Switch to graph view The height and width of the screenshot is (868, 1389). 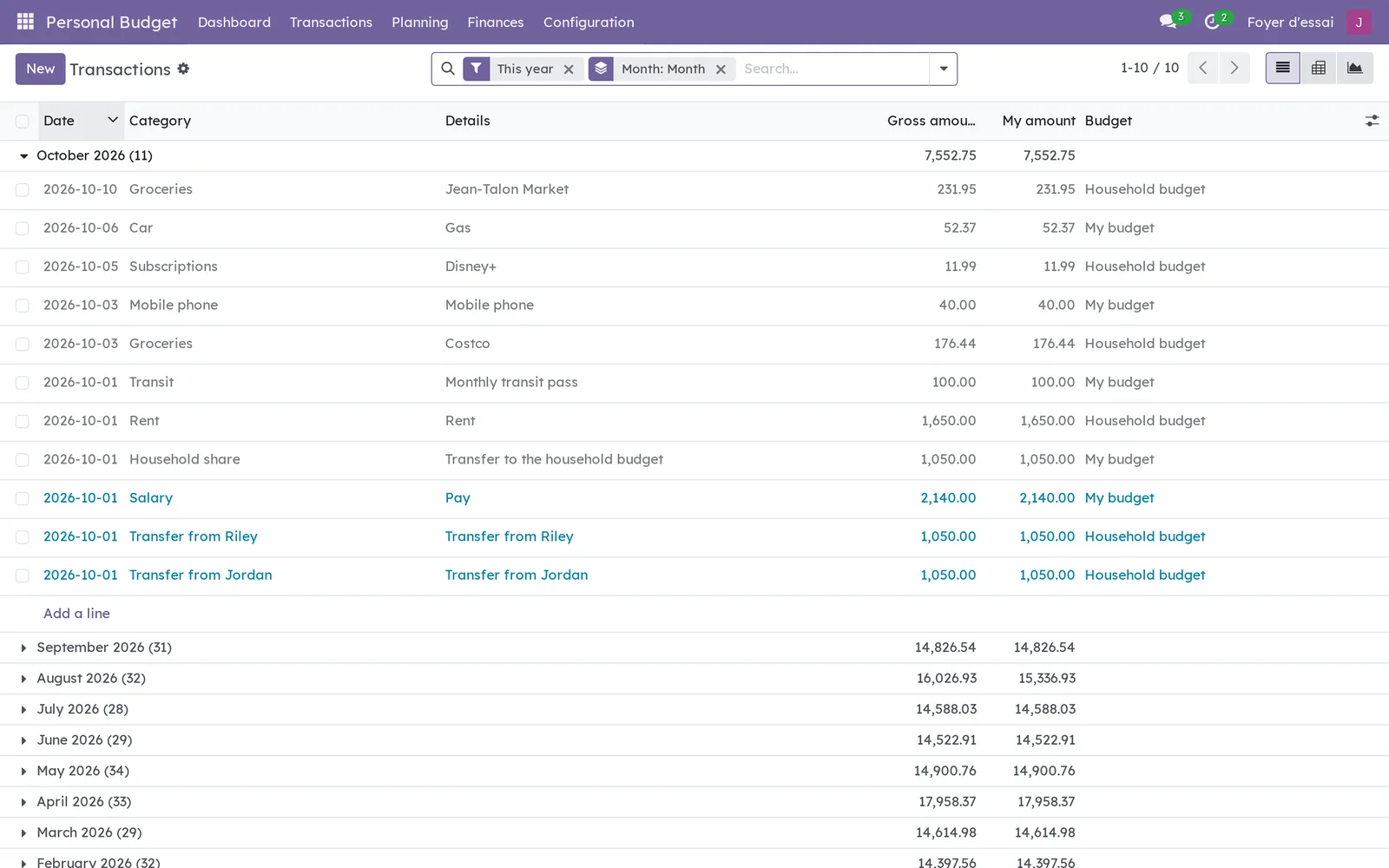coord(1354,68)
